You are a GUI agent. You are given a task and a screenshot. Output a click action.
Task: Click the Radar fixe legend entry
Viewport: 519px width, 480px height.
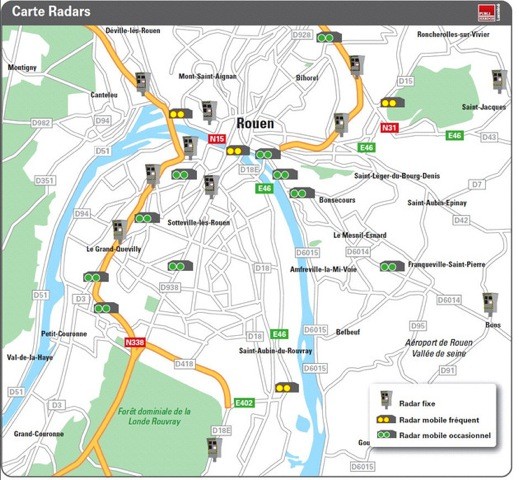tap(407, 400)
